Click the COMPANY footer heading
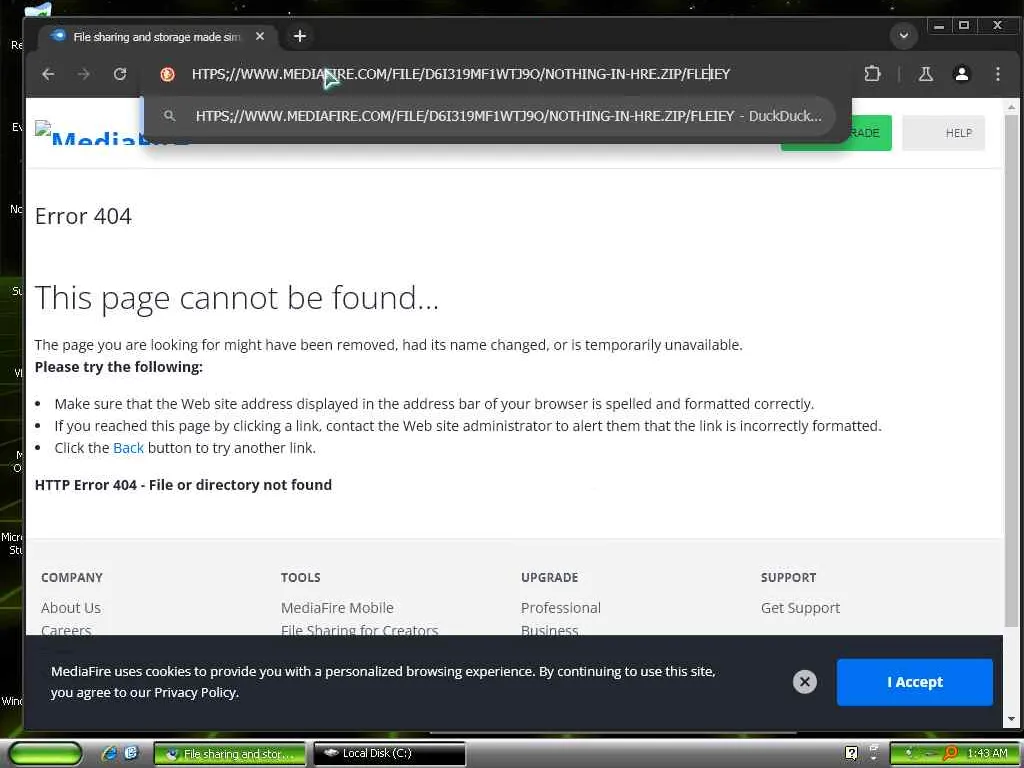Screen dimensions: 1024x768 tap(72, 577)
